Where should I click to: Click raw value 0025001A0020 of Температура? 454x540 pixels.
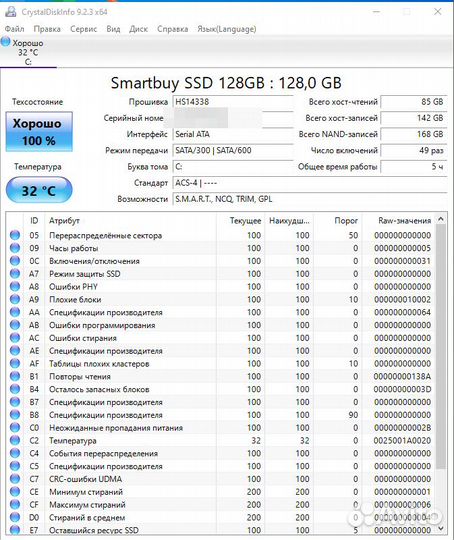(x=402, y=440)
